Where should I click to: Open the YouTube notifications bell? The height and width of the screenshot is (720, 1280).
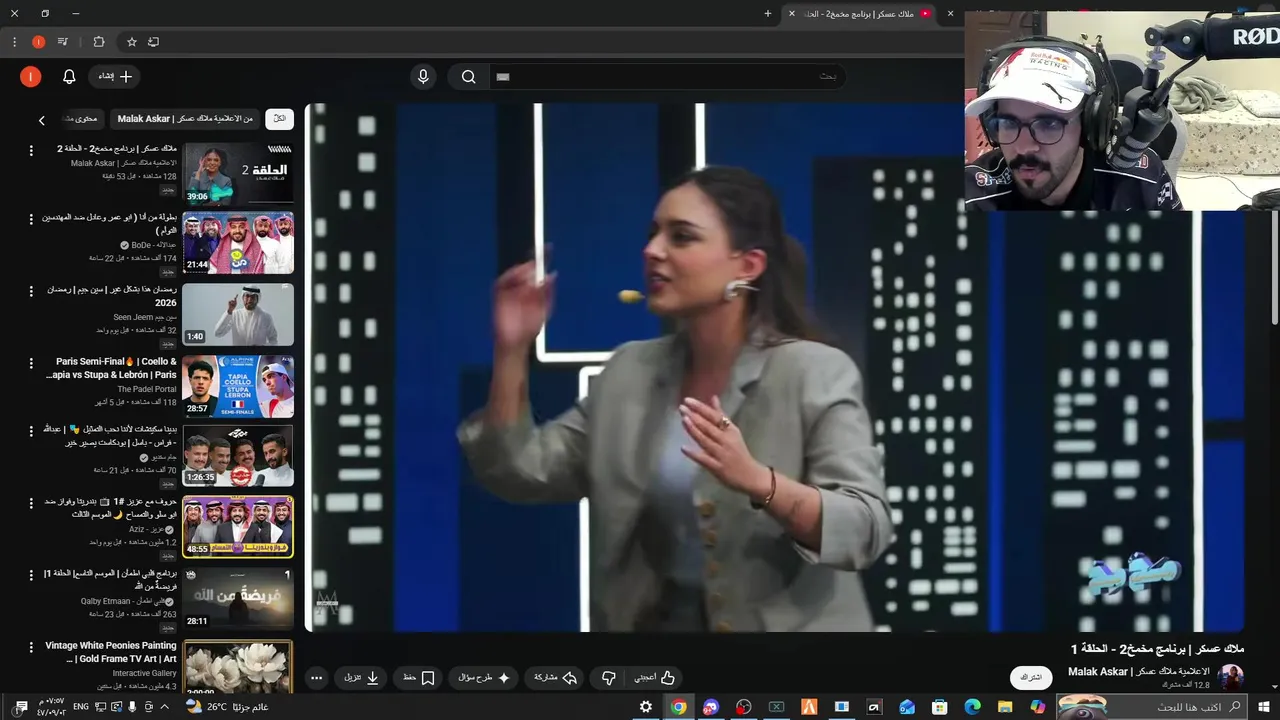(69, 76)
